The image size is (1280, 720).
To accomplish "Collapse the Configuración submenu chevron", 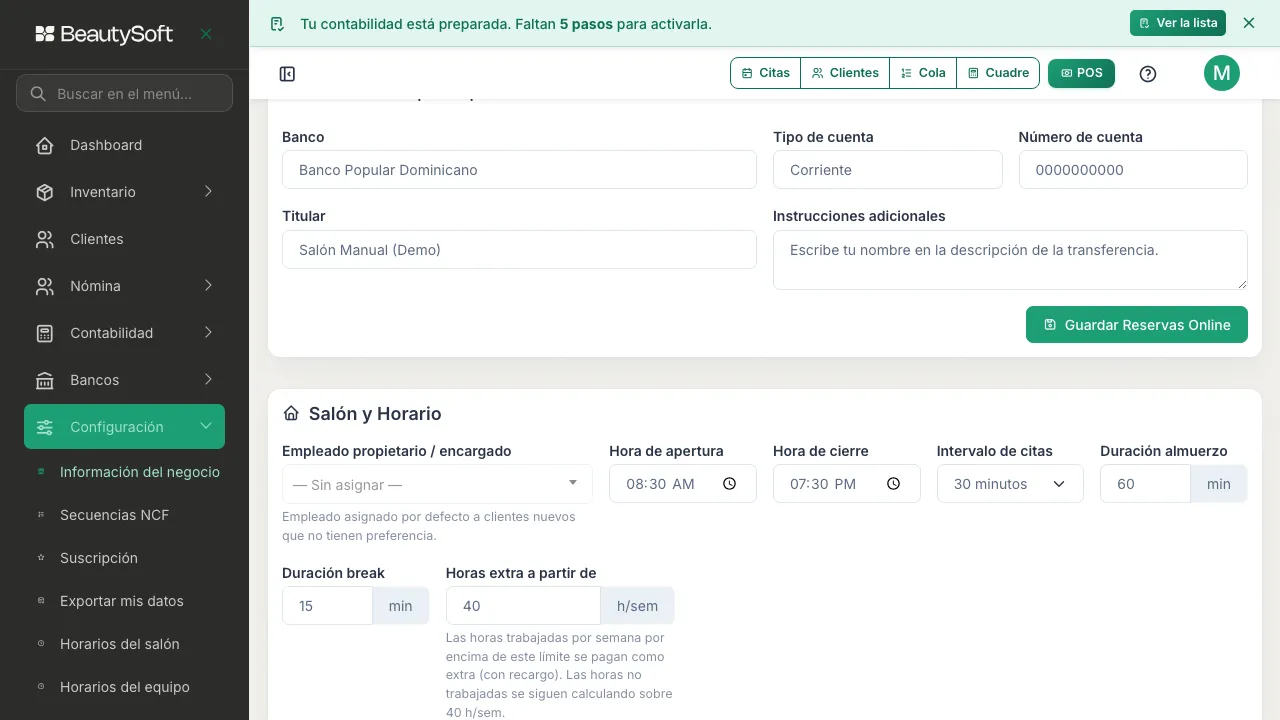I will 206,427.
